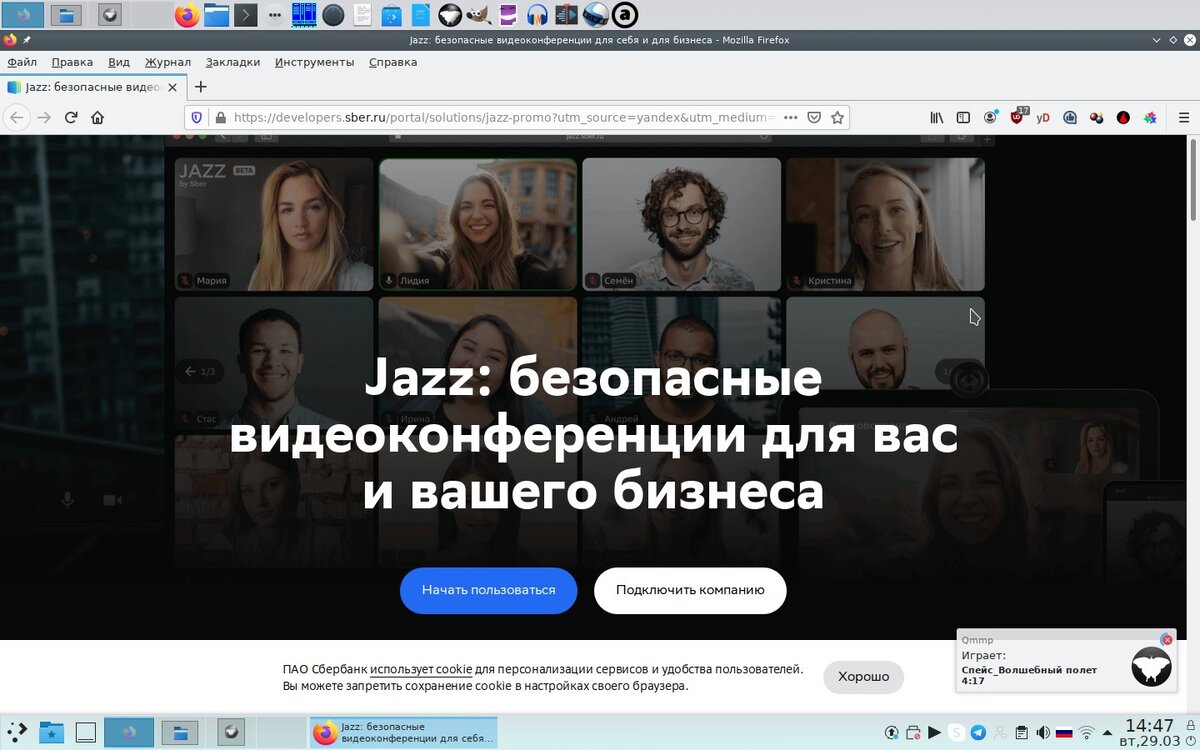Open the Файл menu
1200x750 pixels.
pos(22,62)
